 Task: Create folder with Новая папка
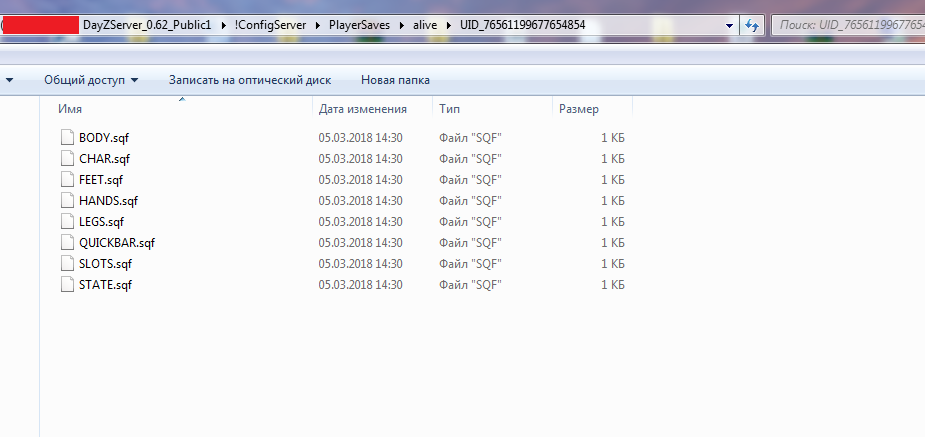coord(395,80)
